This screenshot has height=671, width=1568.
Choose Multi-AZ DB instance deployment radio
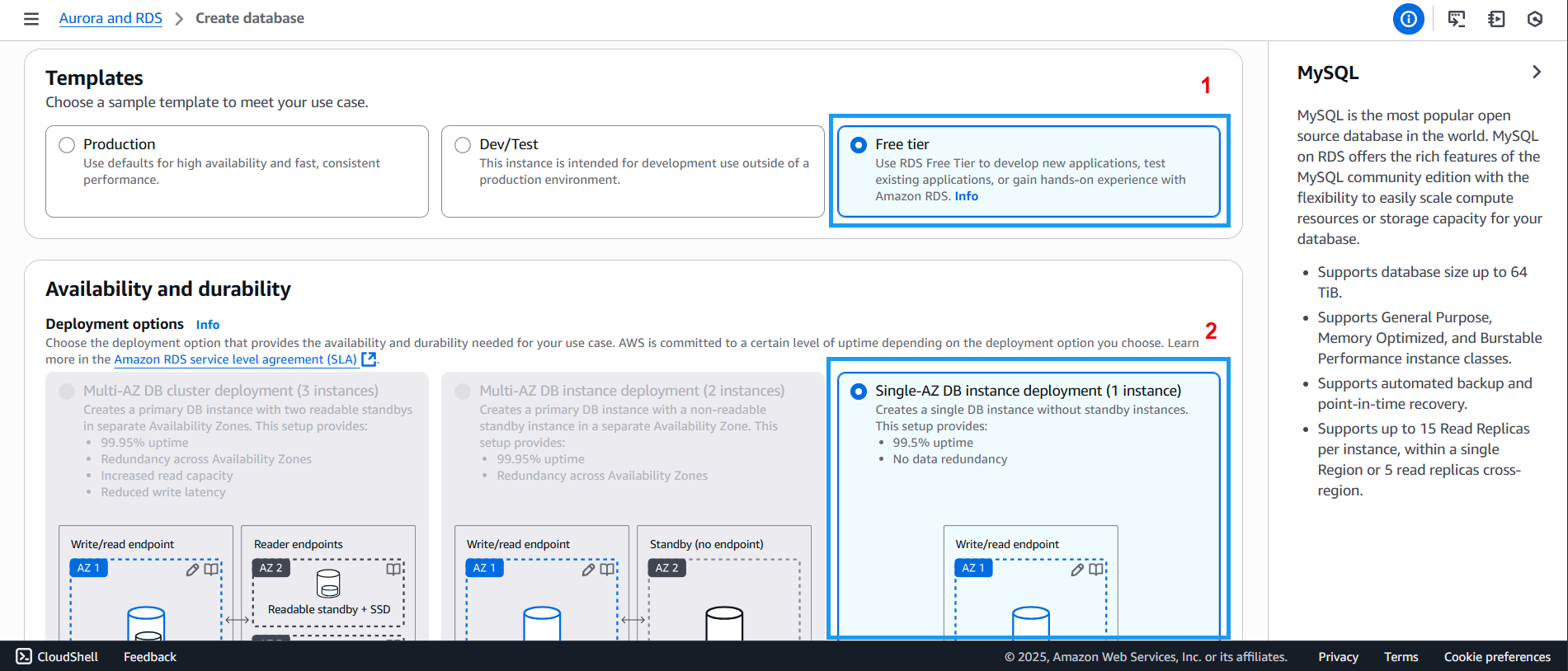click(463, 392)
